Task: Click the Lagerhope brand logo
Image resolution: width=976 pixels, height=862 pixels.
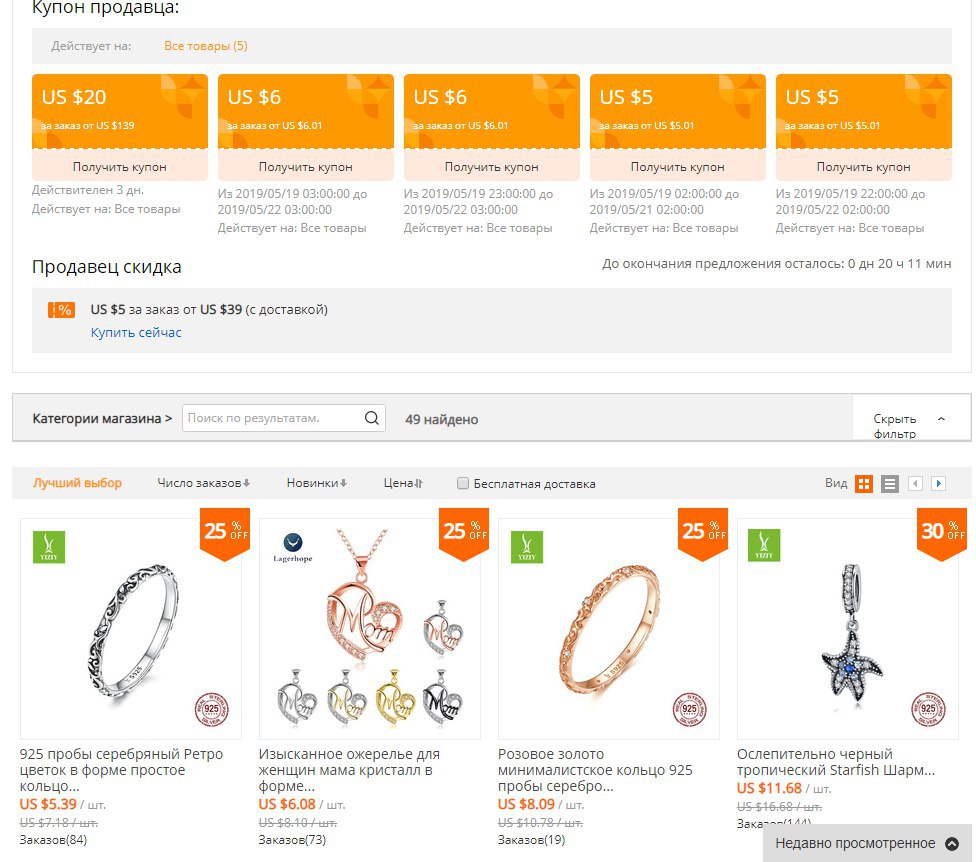Action: pyautogui.click(x=293, y=547)
